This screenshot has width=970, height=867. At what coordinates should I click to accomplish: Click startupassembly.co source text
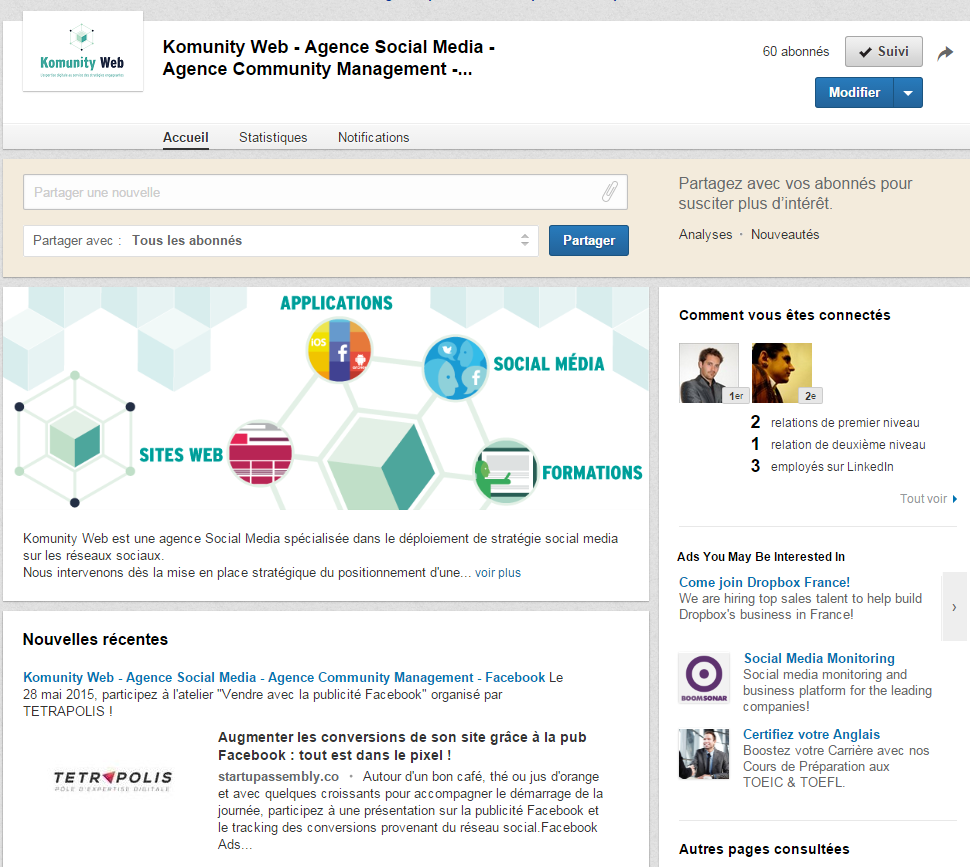pos(278,776)
